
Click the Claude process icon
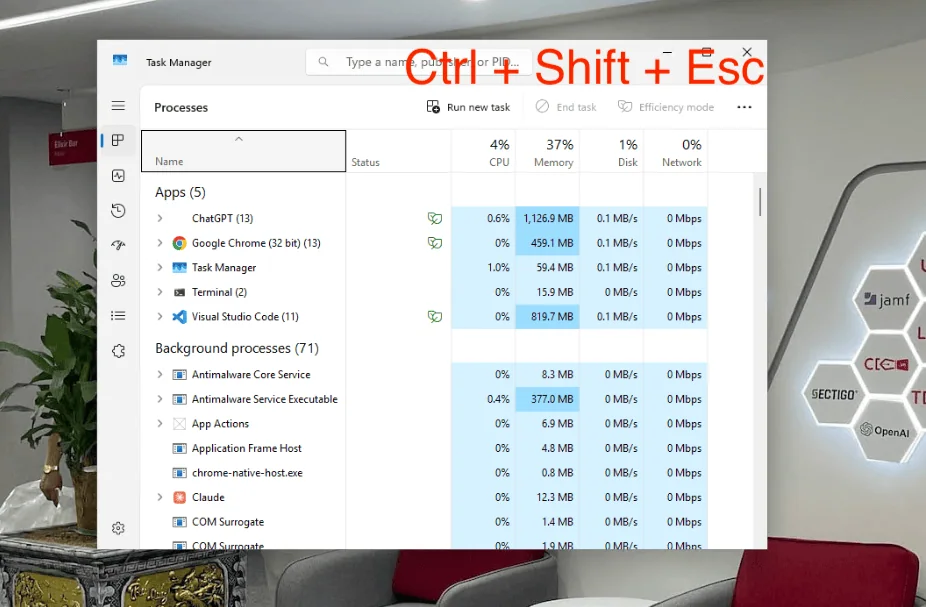tap(180, 497)
